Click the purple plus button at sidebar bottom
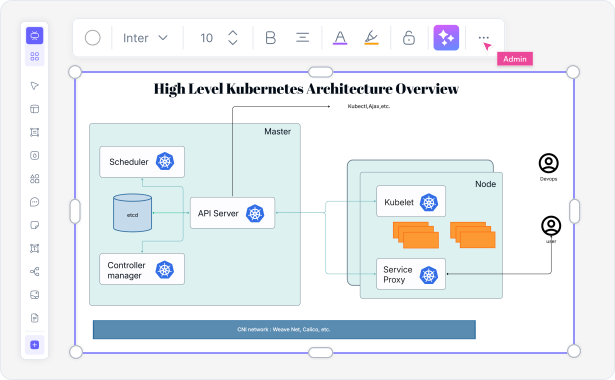Viewport: 615px width, 380px height. pyautogui.click(x=35, y=345)
